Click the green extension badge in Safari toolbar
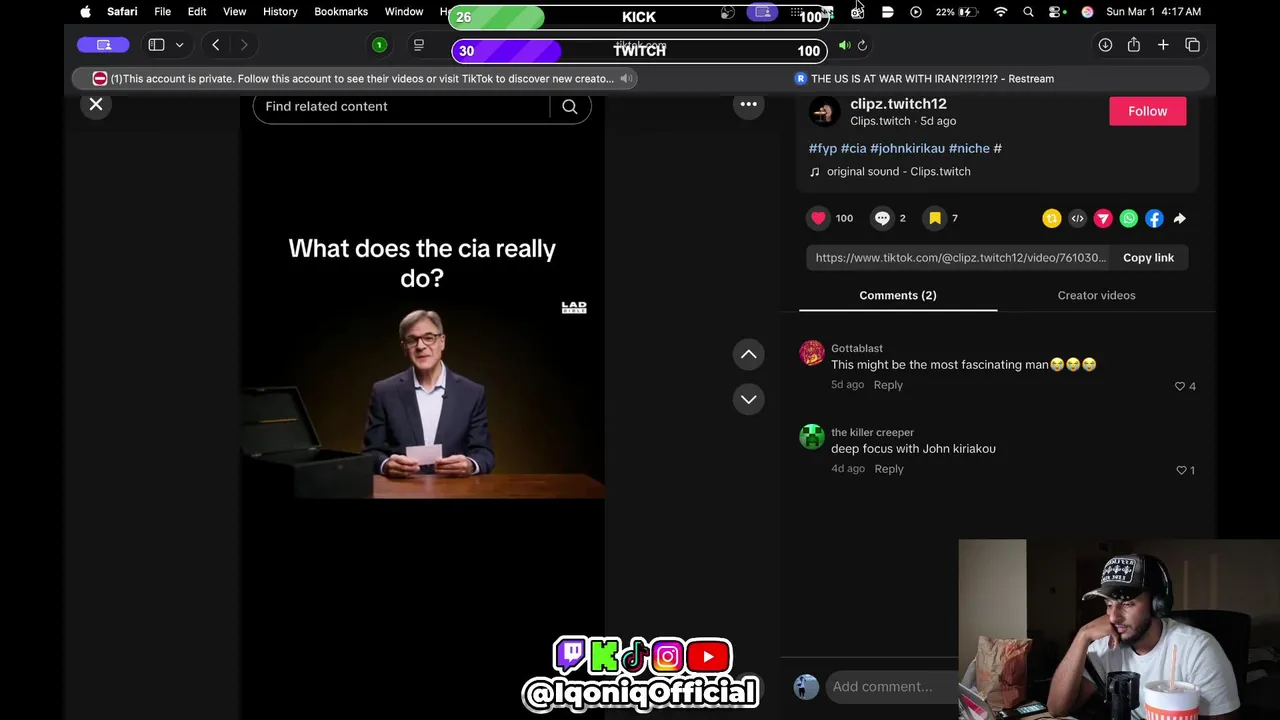The height and width of the screenshot is (720, 1280). [x=379, y=45]
